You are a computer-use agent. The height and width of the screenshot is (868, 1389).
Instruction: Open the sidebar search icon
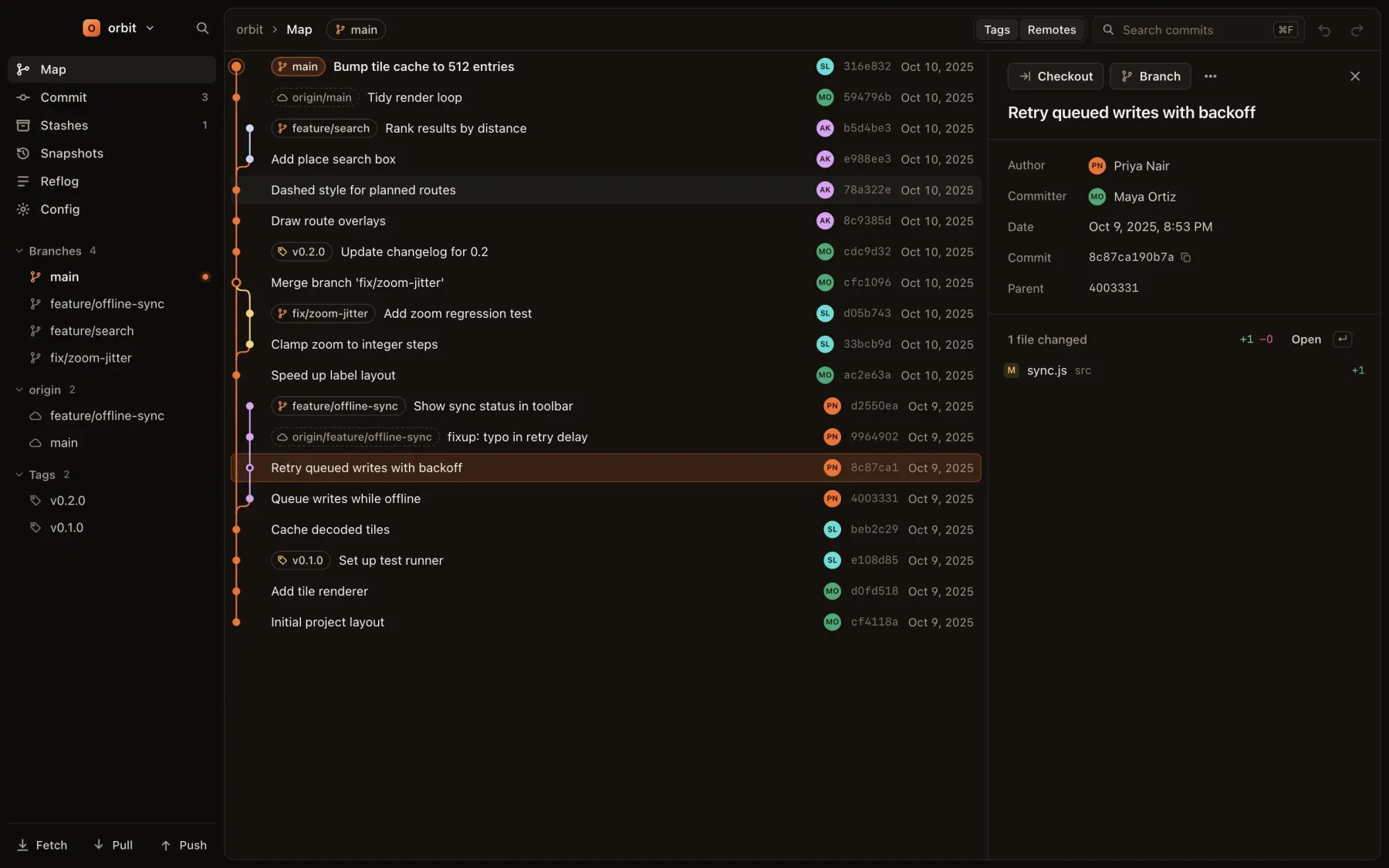click(x=202, y=29)
